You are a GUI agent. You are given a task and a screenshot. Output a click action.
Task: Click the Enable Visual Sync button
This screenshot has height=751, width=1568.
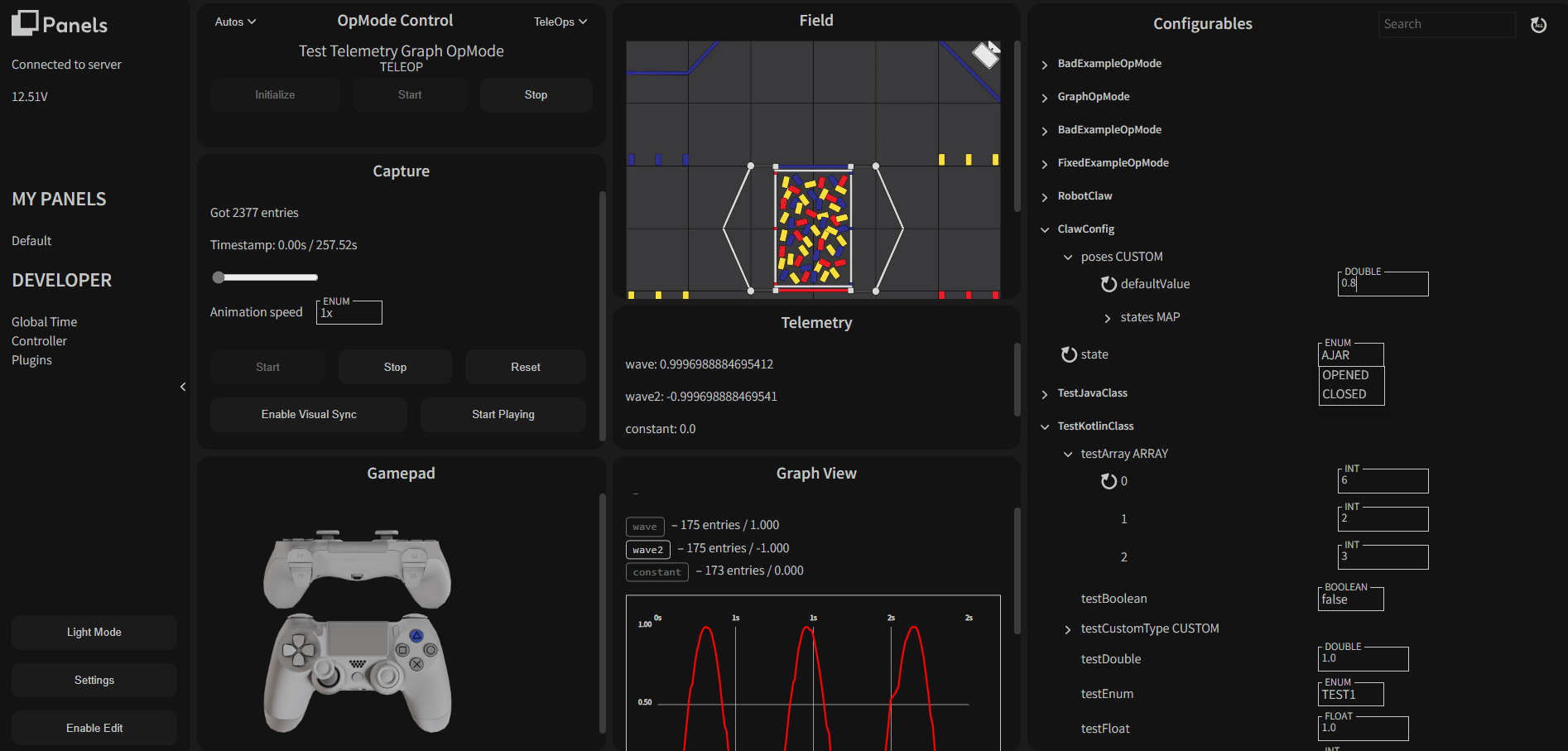(309, 415)
